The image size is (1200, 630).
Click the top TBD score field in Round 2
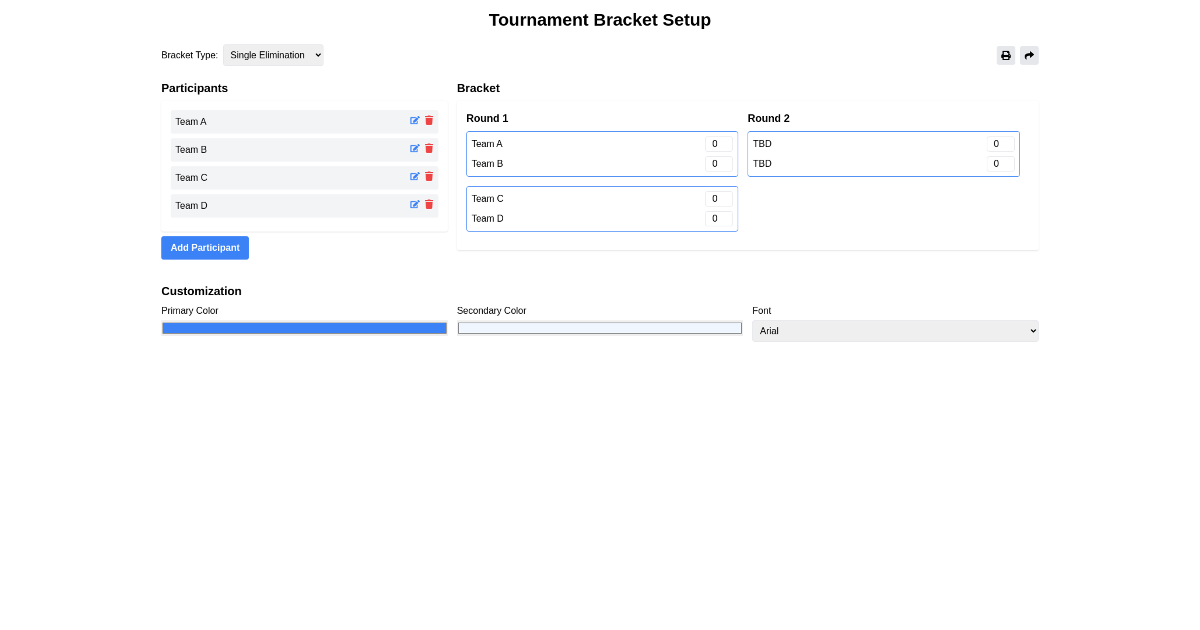pyautogui.click(x=999, y=143)
